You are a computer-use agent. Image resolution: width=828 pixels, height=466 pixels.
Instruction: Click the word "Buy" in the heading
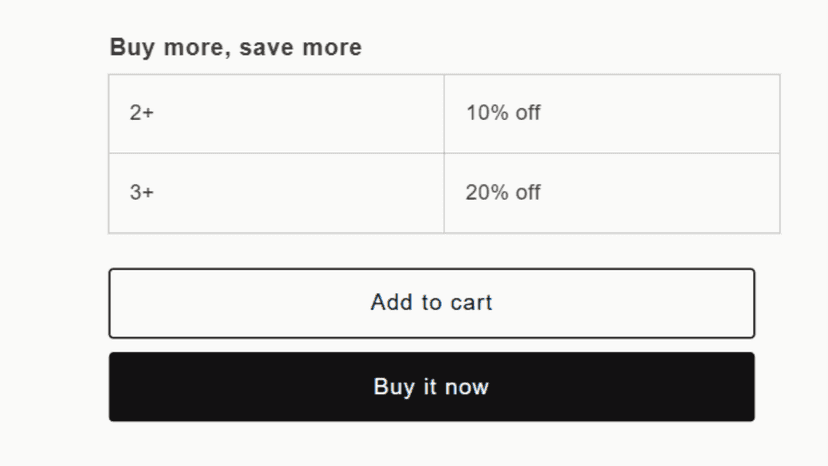click(x=132, y=48)
